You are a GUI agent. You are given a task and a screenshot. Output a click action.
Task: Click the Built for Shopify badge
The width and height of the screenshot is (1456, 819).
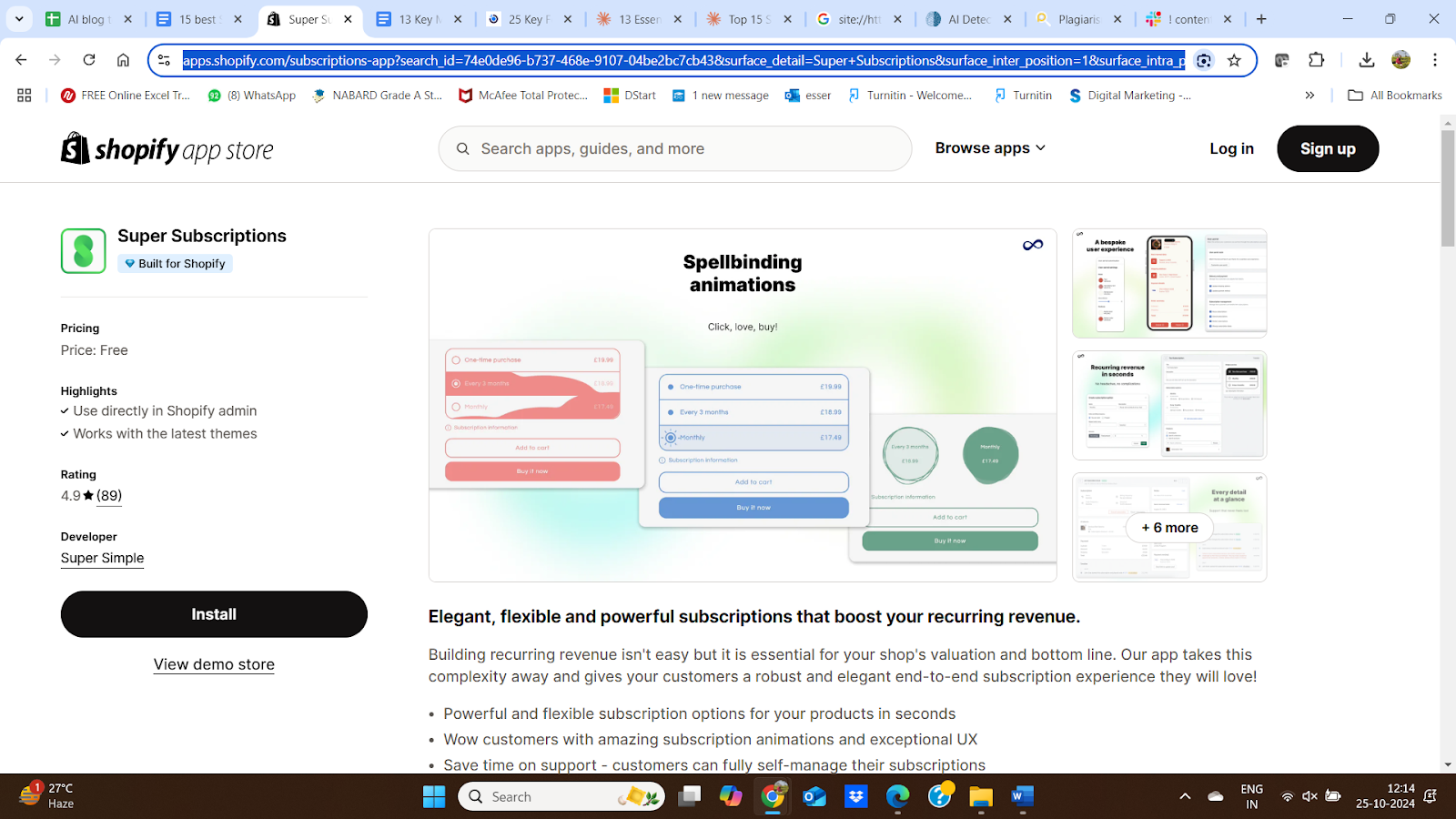pyautogui.click(x=176, y=264)
